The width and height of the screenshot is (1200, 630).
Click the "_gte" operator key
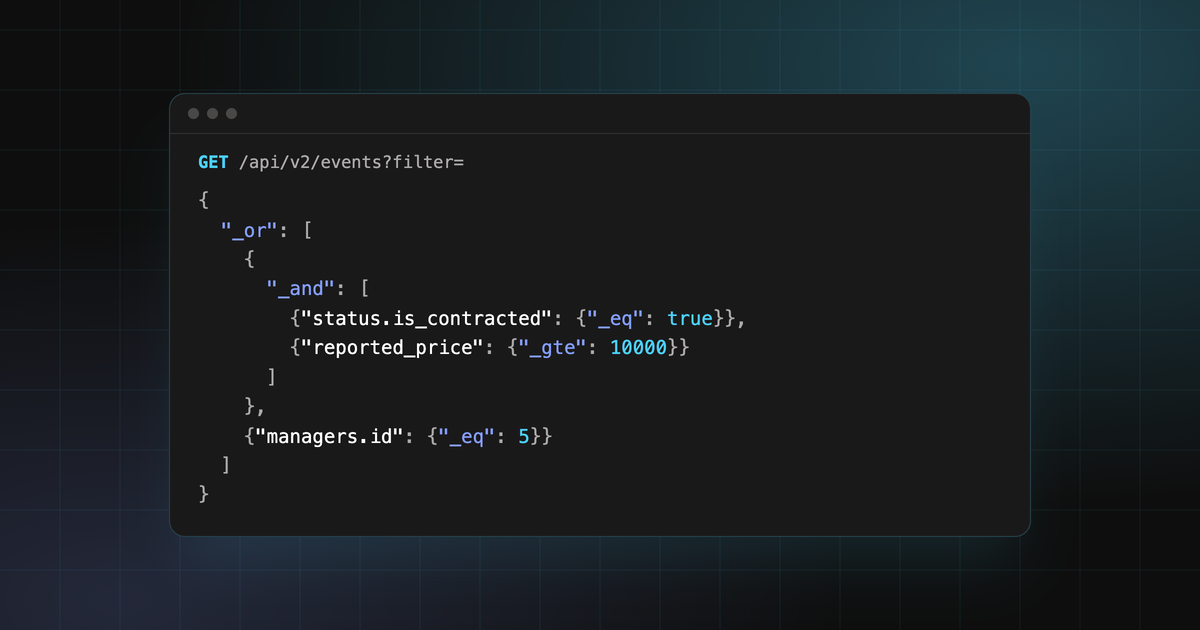point(553,348)
